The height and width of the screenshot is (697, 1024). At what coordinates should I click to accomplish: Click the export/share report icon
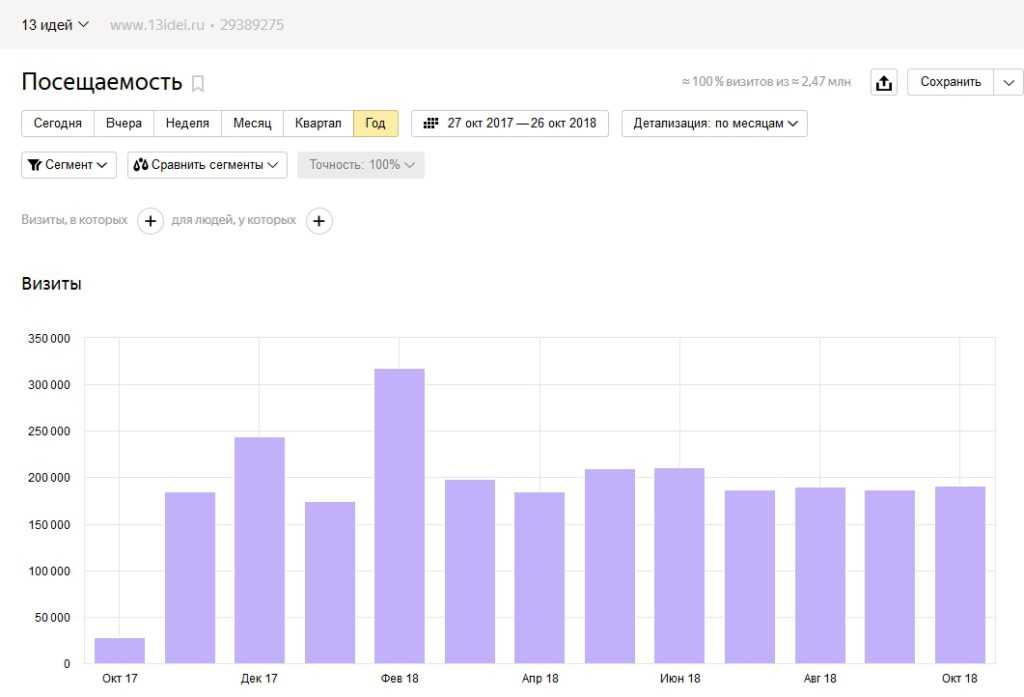point(884,82)
